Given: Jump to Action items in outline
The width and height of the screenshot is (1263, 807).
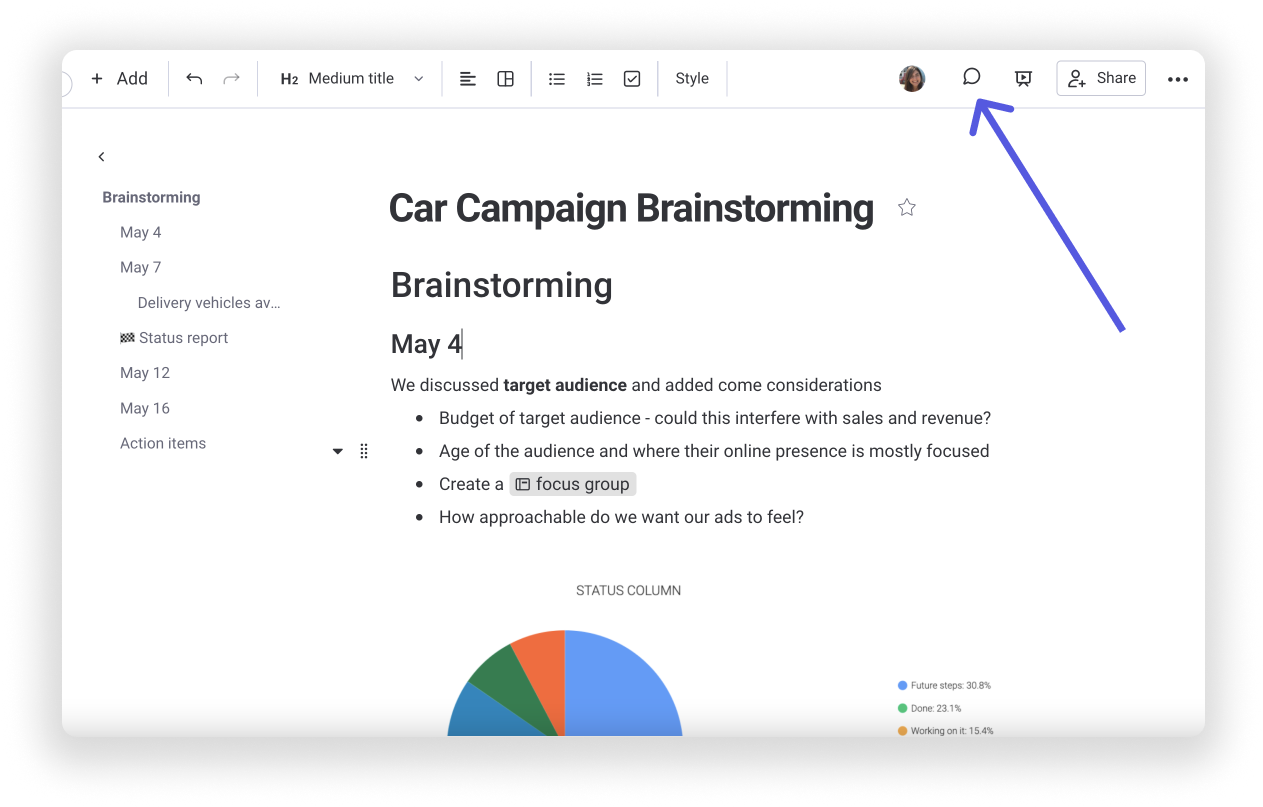Looking at the screenshot, I should pos(163,443).
